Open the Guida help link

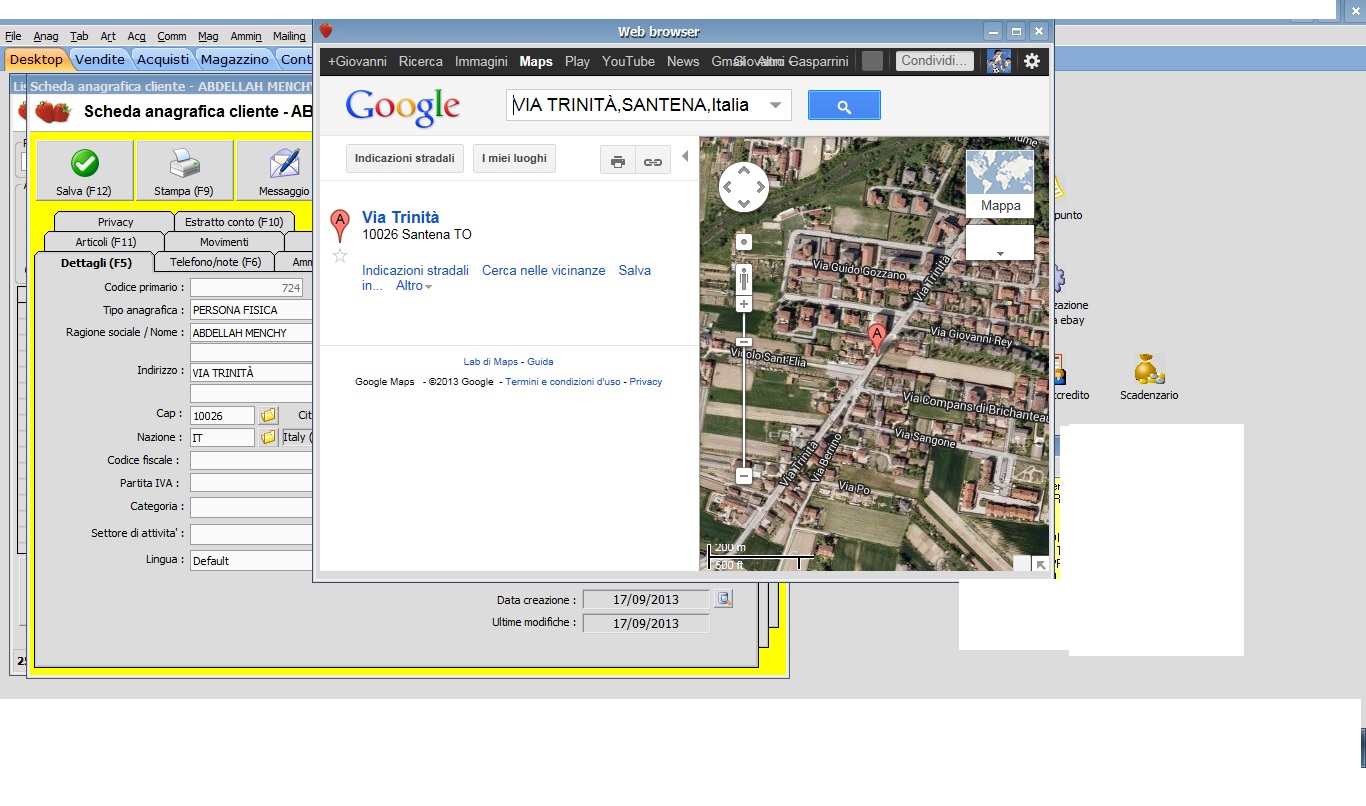point(540,362)
